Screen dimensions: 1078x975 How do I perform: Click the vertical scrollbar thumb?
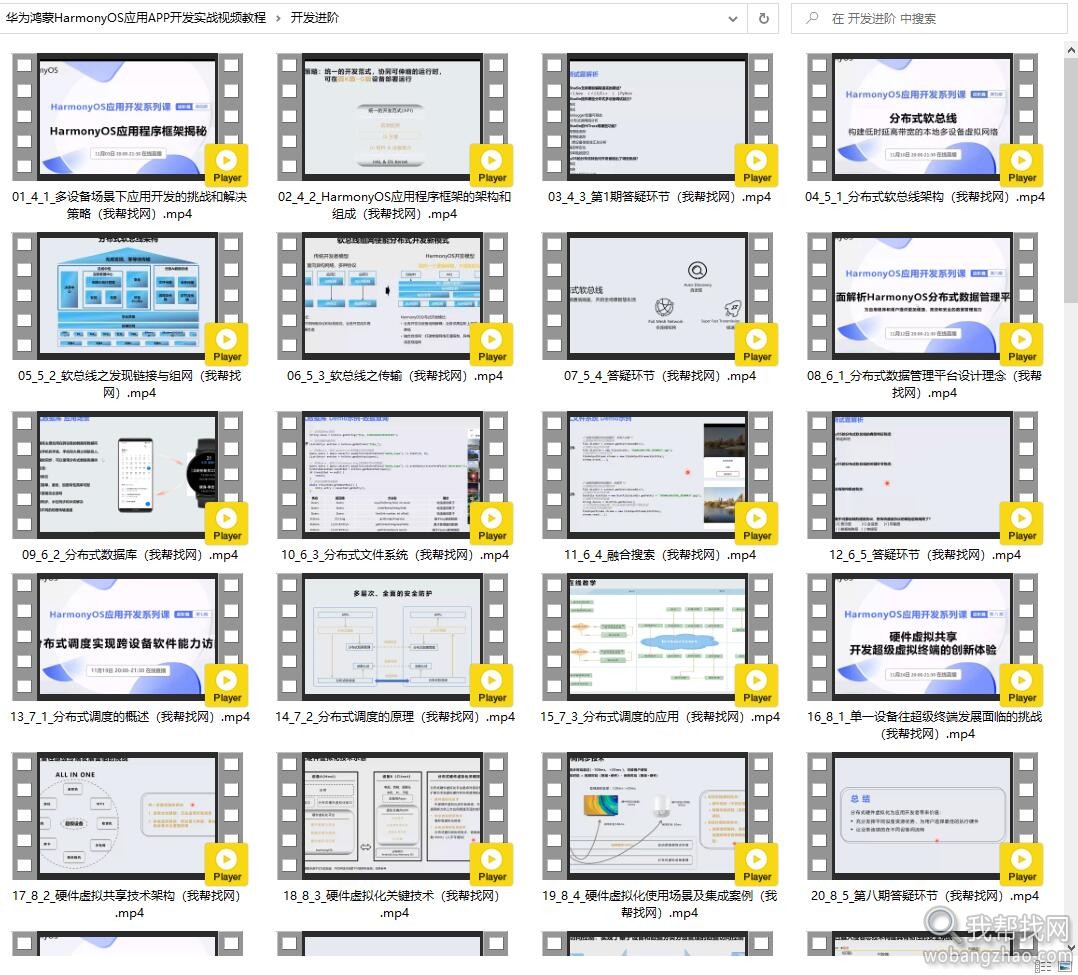pos(1071,180)
